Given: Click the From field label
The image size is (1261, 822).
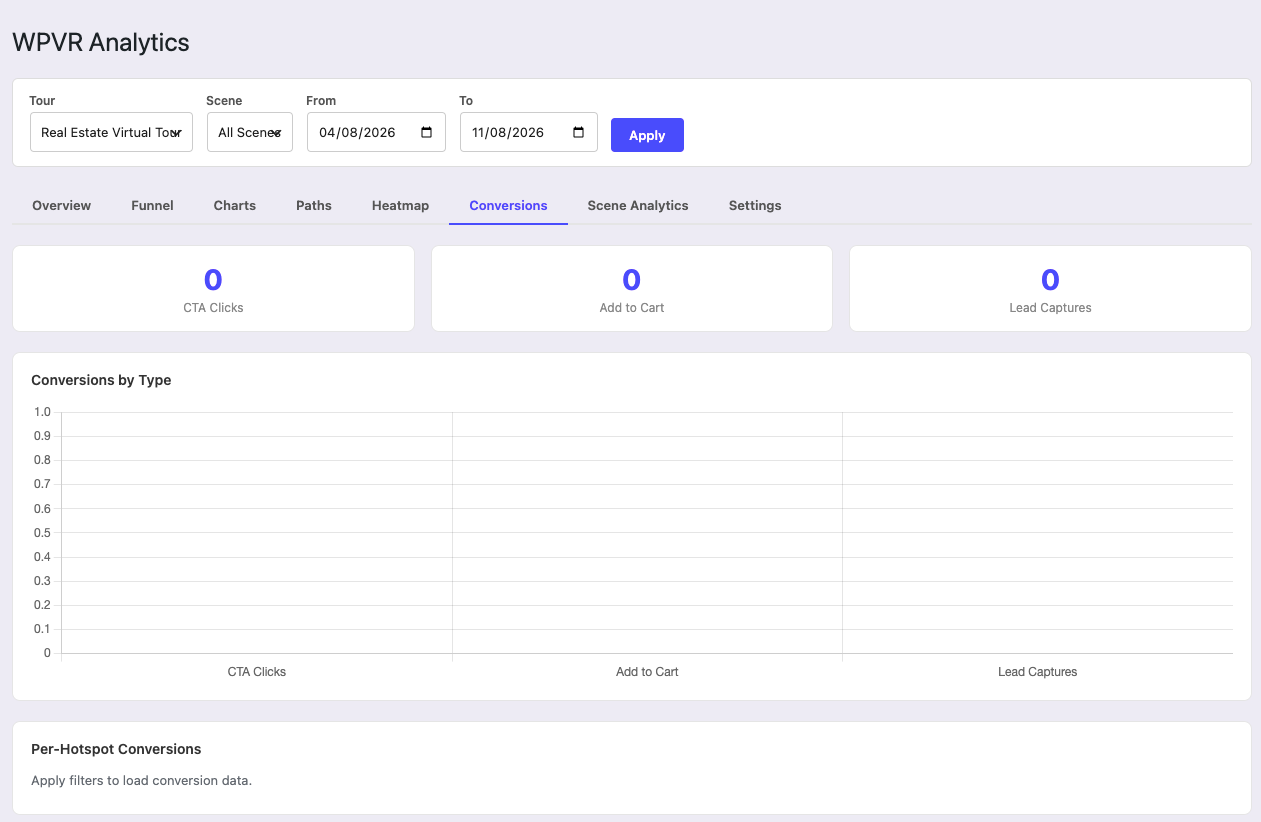Looking at the screenshot, I should 321,101.
